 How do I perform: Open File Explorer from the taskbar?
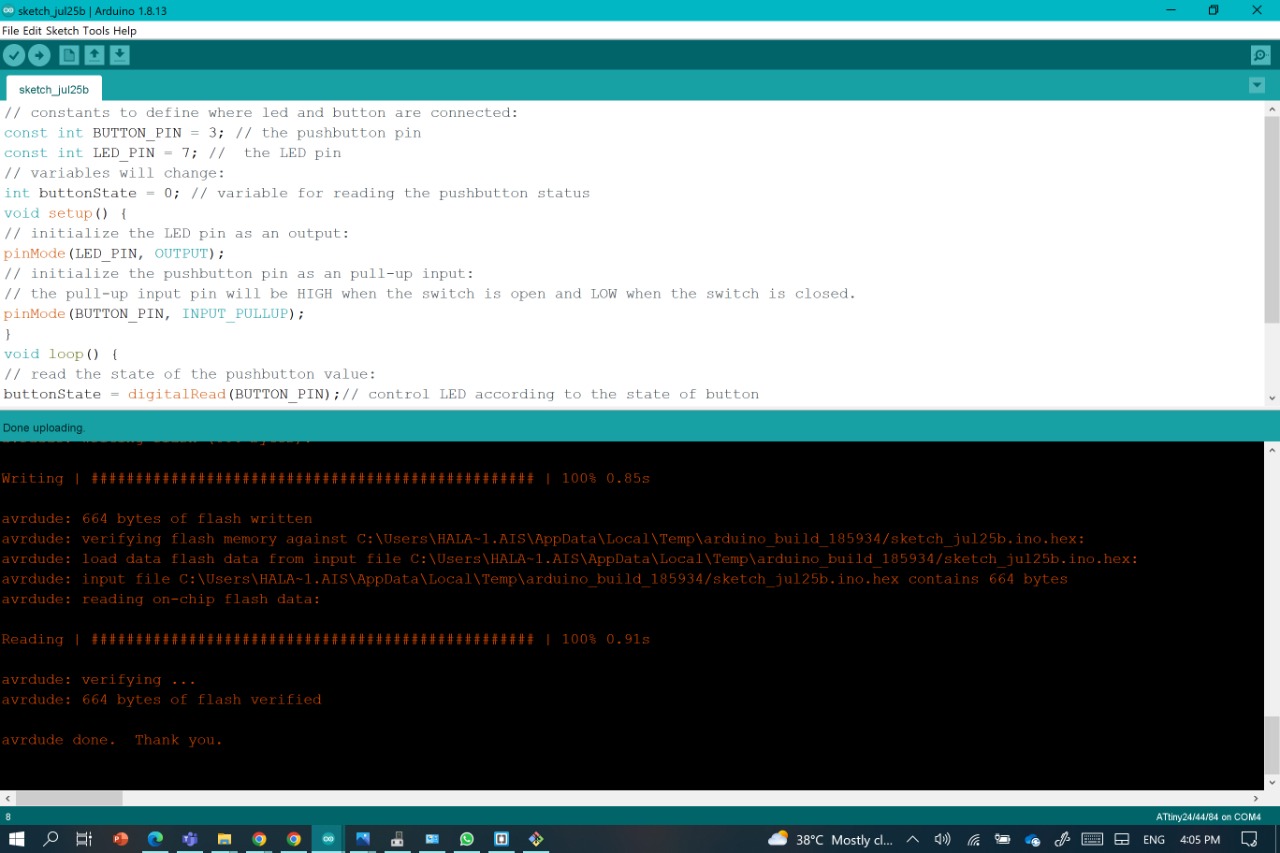[225, 839]
